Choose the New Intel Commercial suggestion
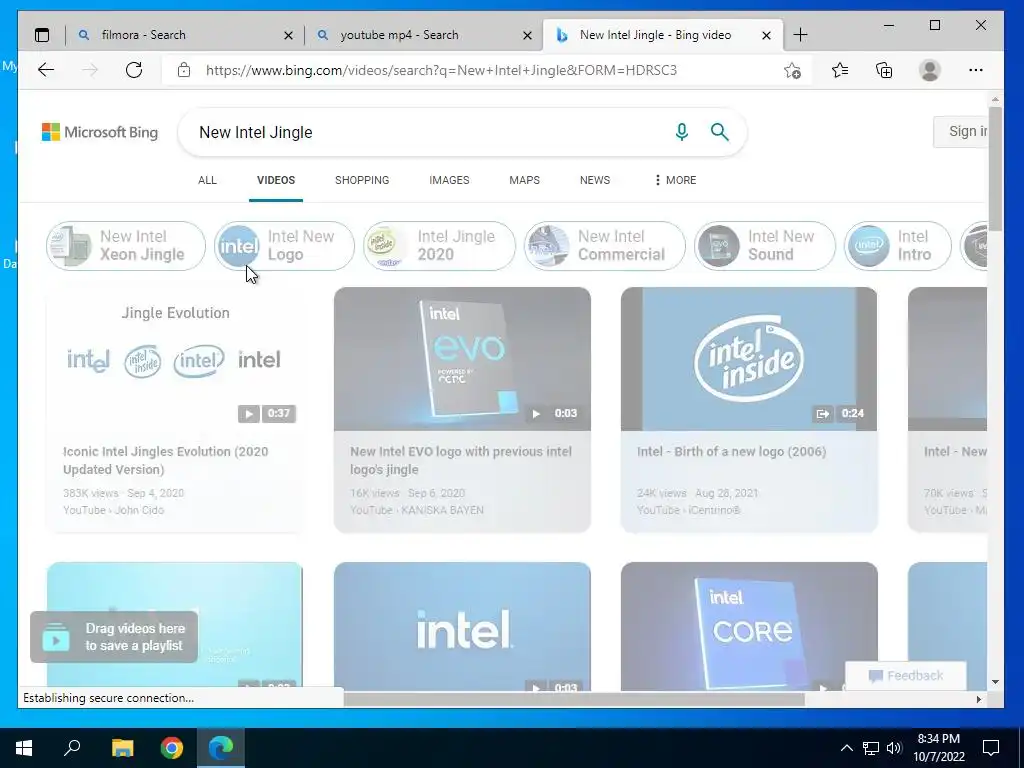Viewport: 1024px width, 768px height. (605, 246)
